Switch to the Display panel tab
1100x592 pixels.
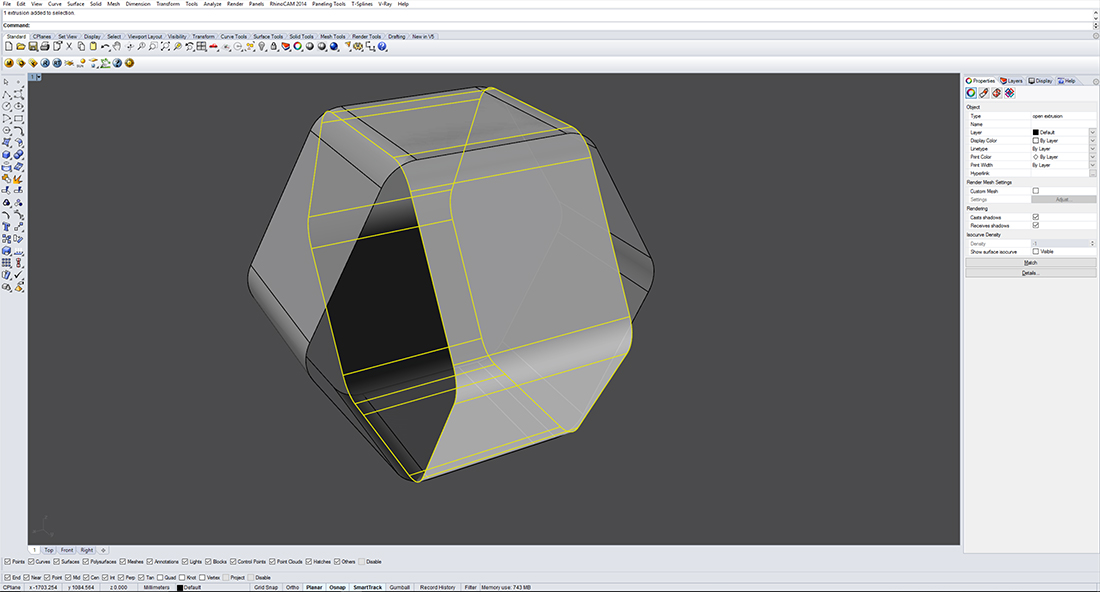coord(1040,81)
